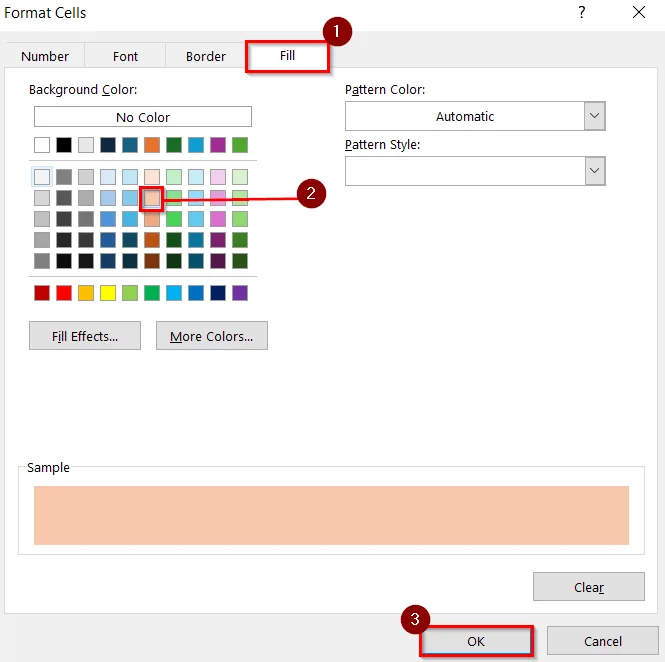Click the Sample color preview area

click(331, 515)
